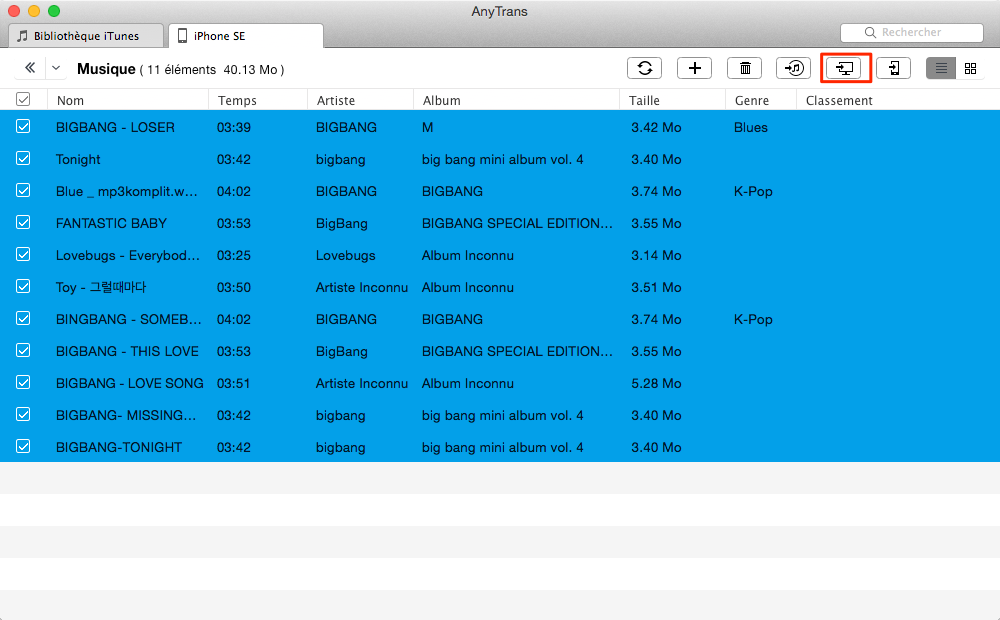Click the 3.42 Mo size value

tap(656, 127)
